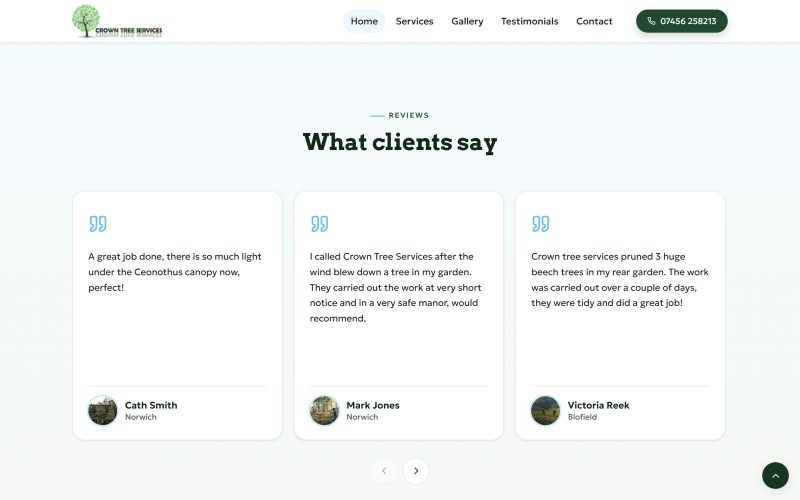Image resolution: width=800 pixels, height=500 pixels.
Task: Click the Blofield location text
Action: coord(582,417)
